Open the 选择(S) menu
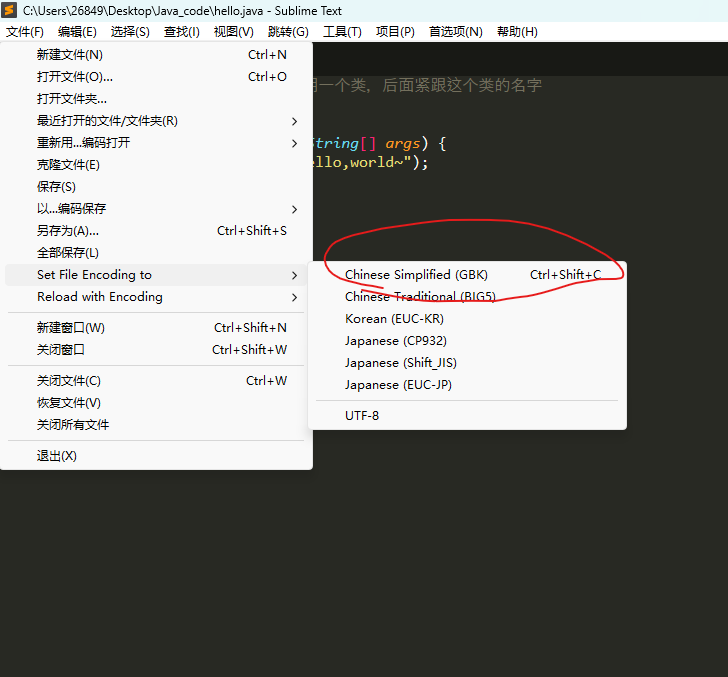This screenshot has height=677, width=728. 130,32
